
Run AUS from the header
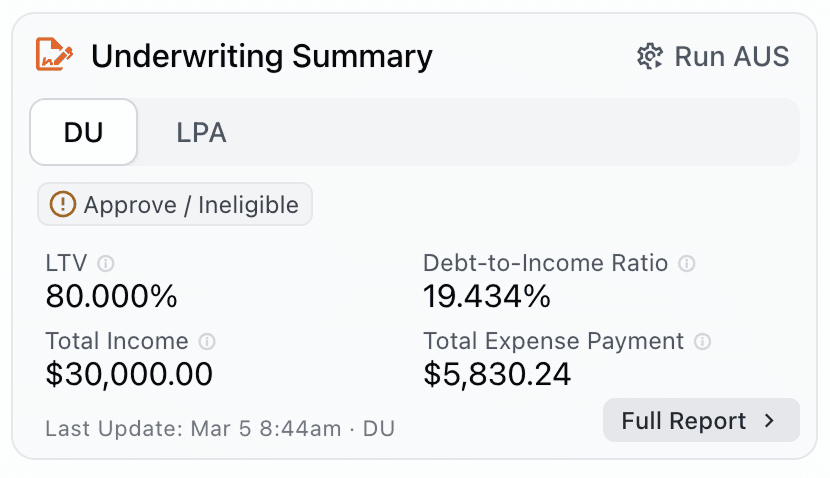coord(713,56)
